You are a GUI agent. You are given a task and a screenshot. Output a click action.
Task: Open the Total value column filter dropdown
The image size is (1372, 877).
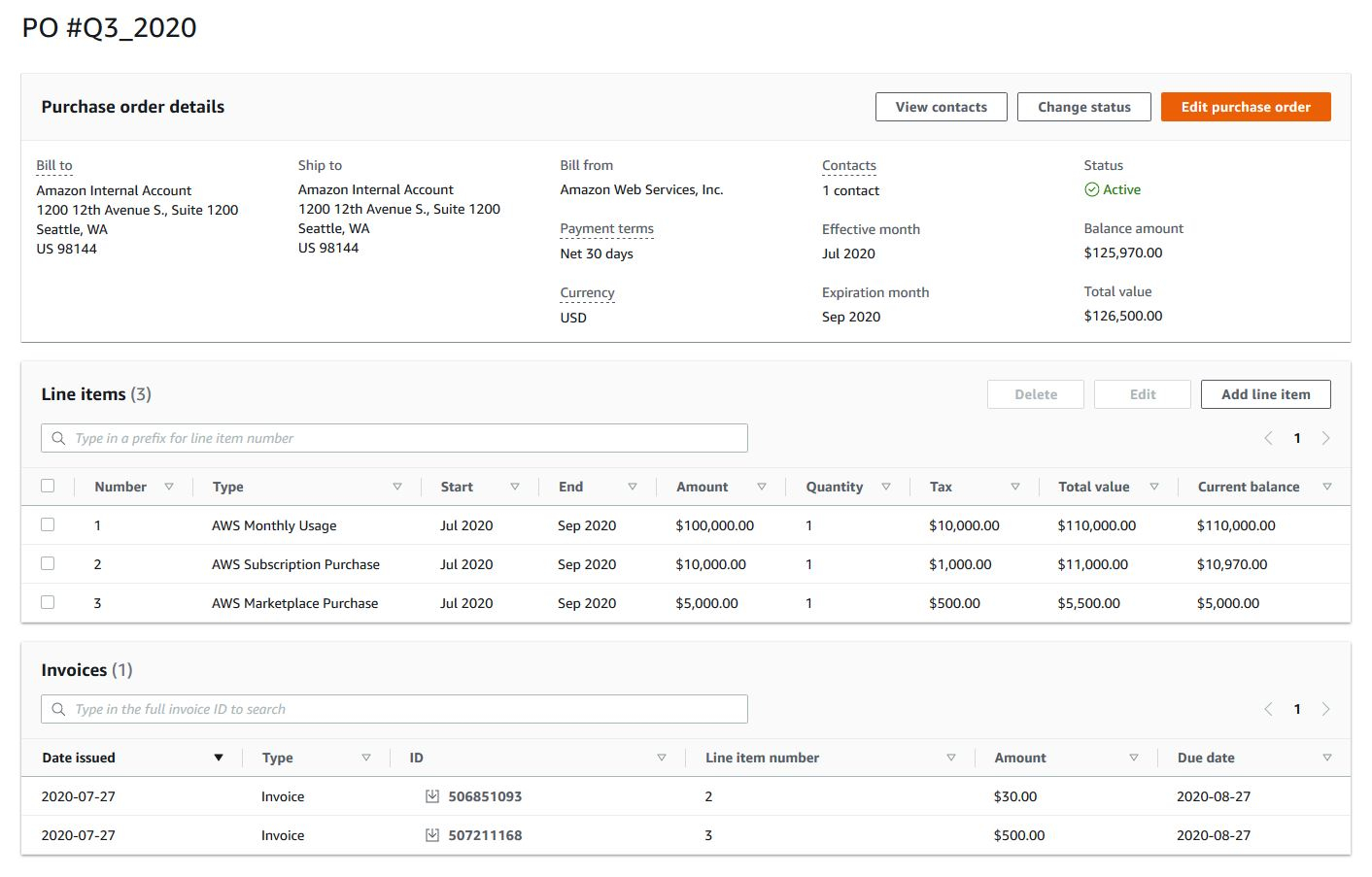pyautogui.click(x=1153, y=486)
